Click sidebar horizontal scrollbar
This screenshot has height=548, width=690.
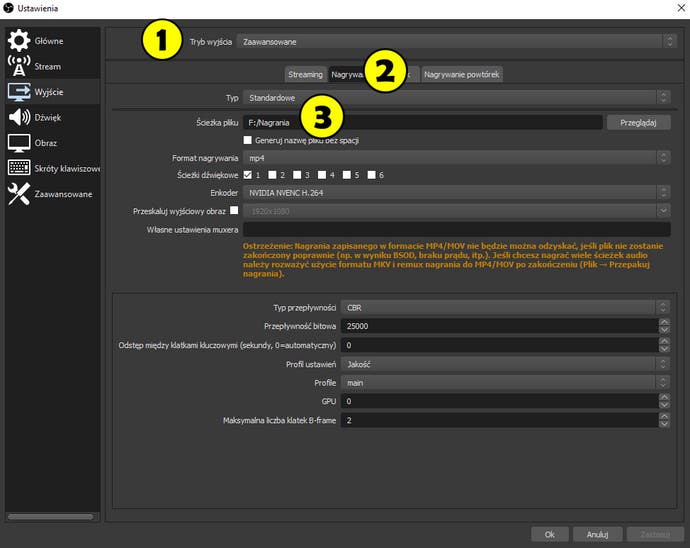(x=51, y=517)
